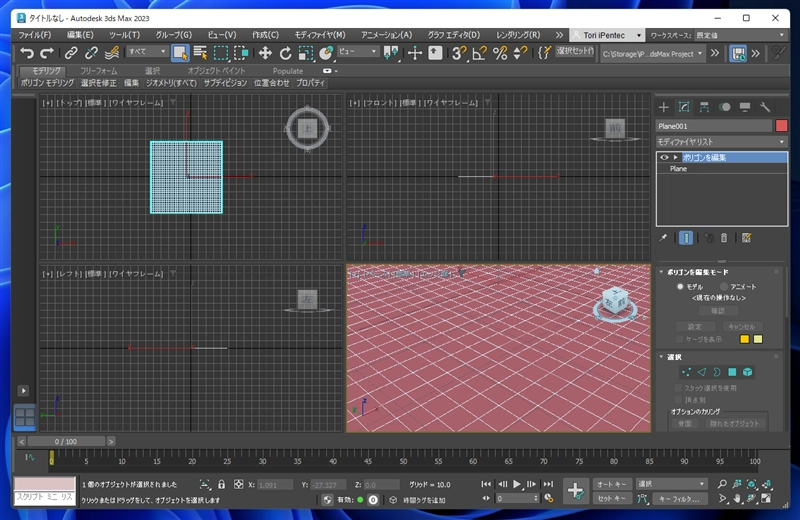Open the モディファイヤリスト dropdown
The image size is (800, 520).
pos(721,142)
